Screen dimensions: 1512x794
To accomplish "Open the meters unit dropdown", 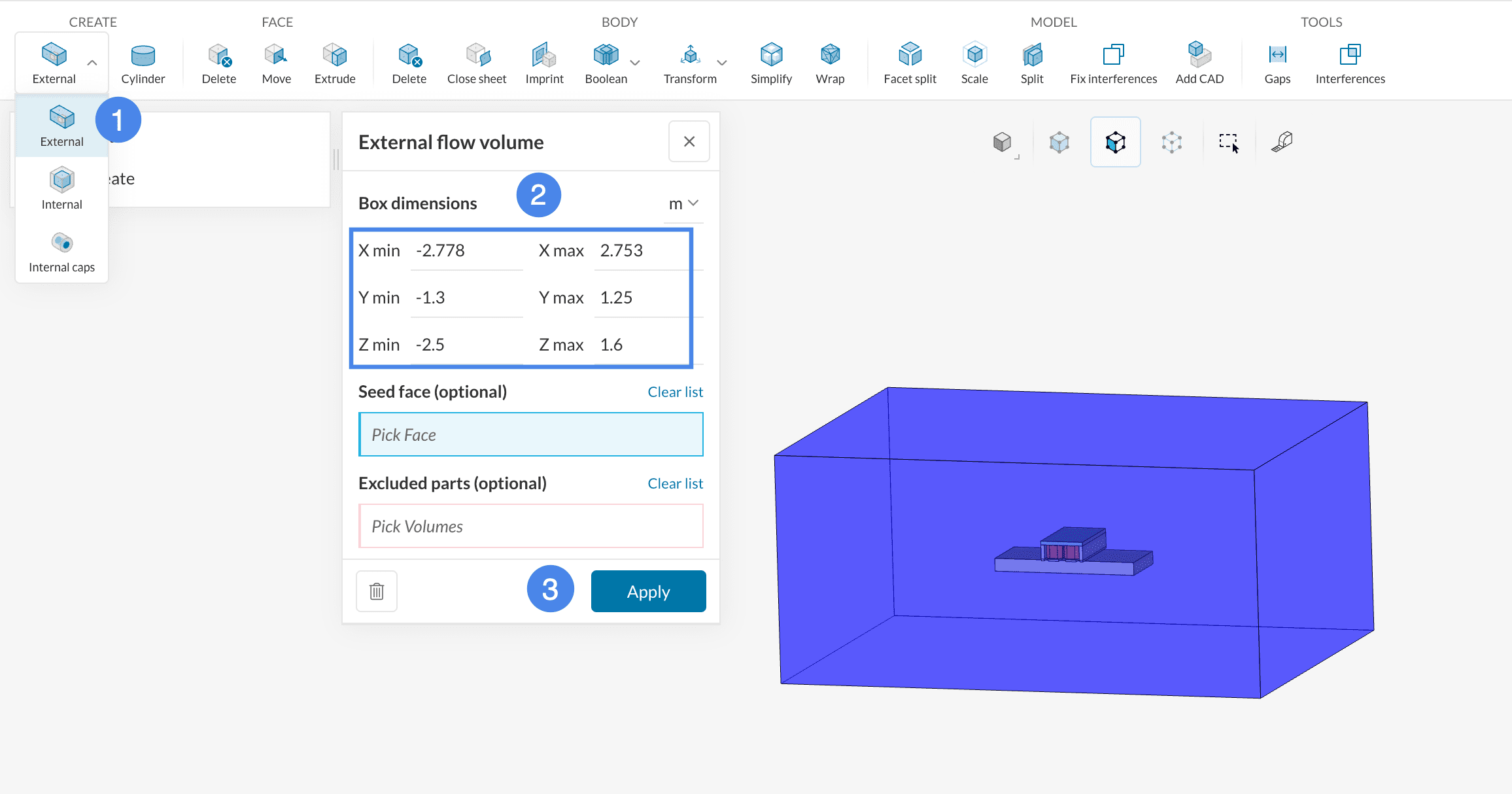I will 683,203.
